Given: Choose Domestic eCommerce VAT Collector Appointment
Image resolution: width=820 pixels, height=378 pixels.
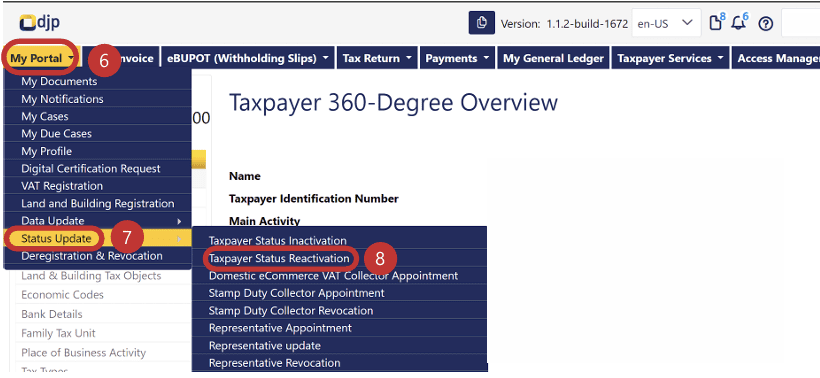Looking at the screenshot, I should [x=339, y=276].
